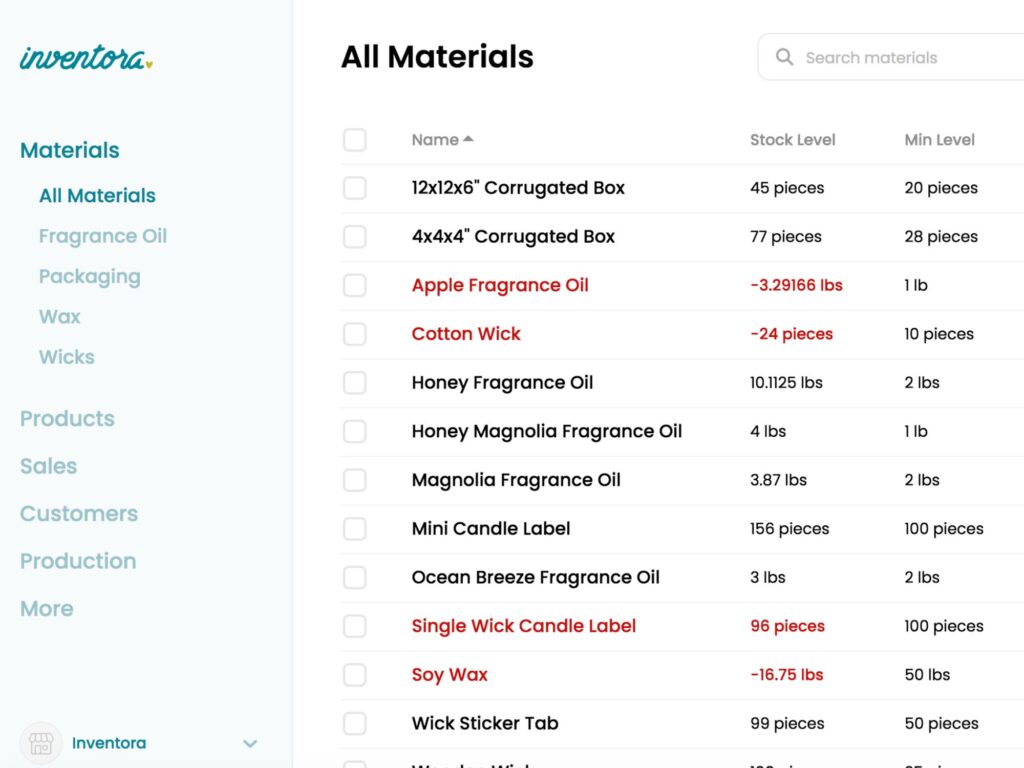Go to the Packaging category
This screenshot has height=768, width=1024.
89,277
